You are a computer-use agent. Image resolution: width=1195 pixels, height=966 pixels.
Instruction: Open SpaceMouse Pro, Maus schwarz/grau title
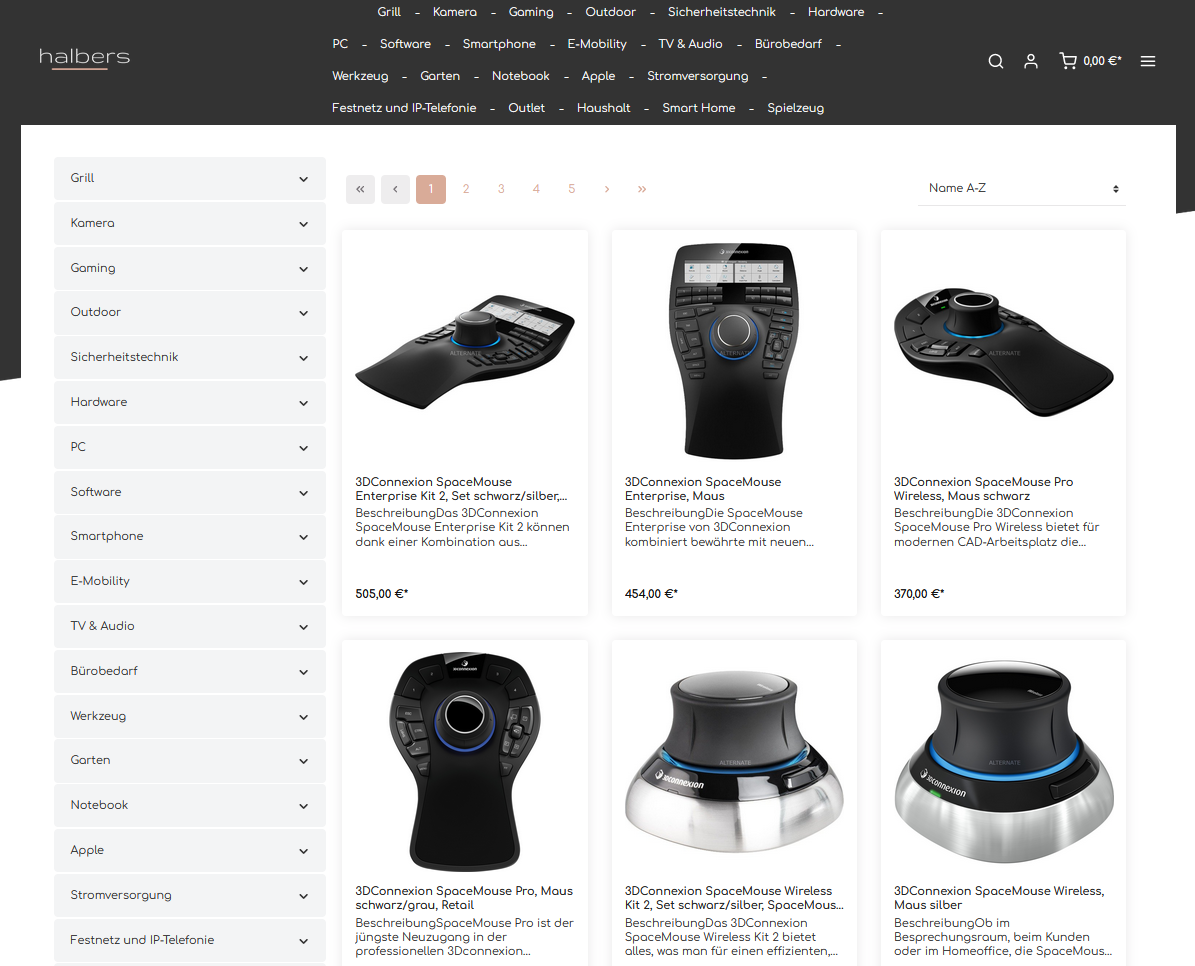pyautogui.click(x=464, y=898)
